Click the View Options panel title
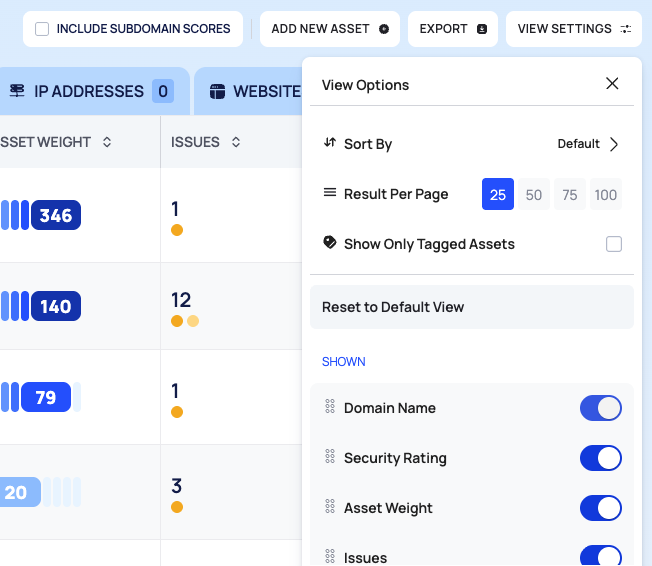The image size is (652, 566). (365, 85)
